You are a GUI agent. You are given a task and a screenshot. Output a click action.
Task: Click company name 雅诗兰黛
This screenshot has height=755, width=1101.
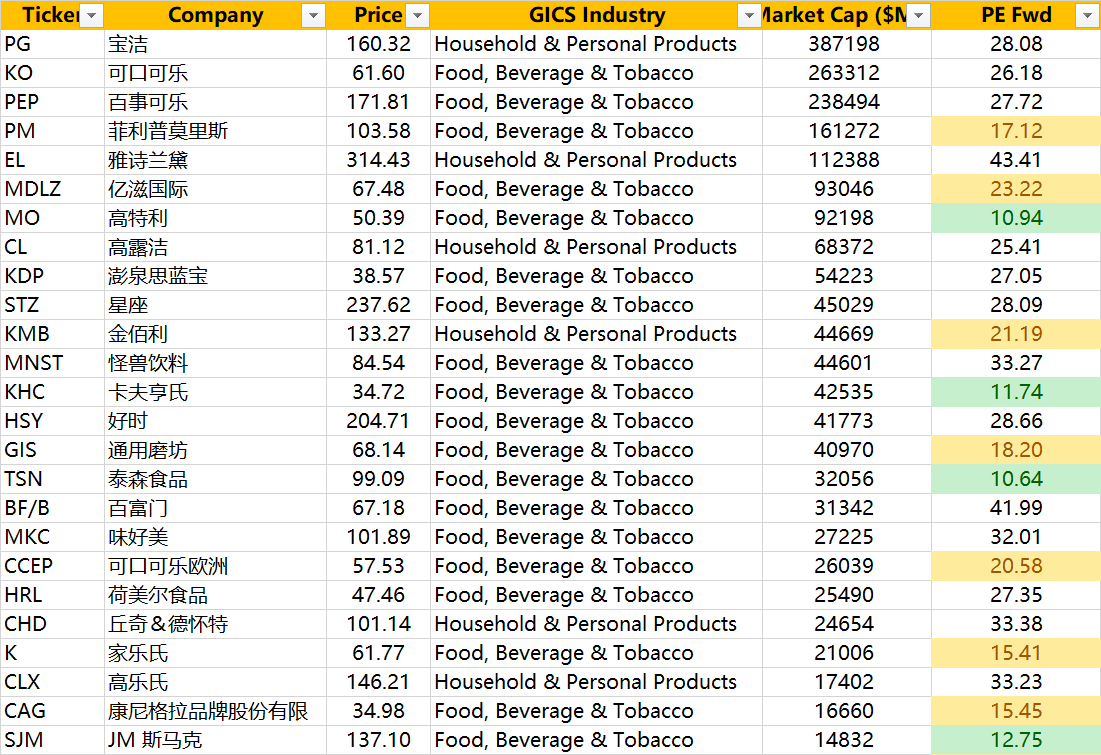pyautogui.click(x=148, y=160)
